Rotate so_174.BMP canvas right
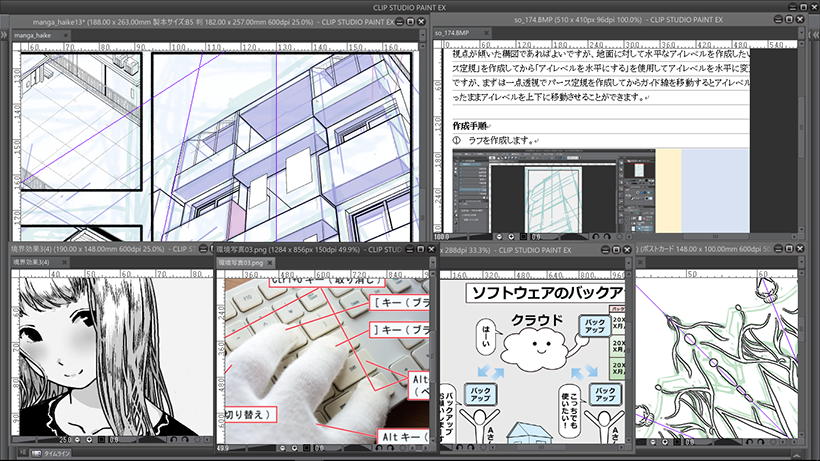This screenshot has height=461, width=820. 607,236
